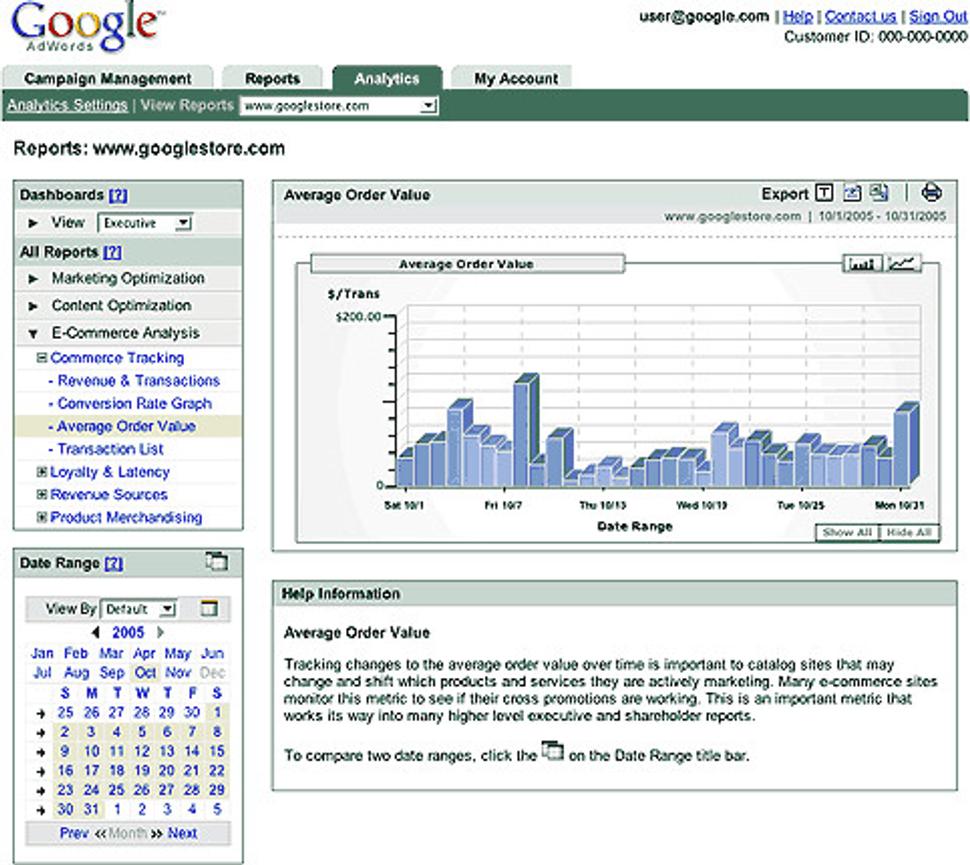This screenshot has width=970, height=865.
Task: Open Dashboards help [?] link
Action: click(118, 196)
